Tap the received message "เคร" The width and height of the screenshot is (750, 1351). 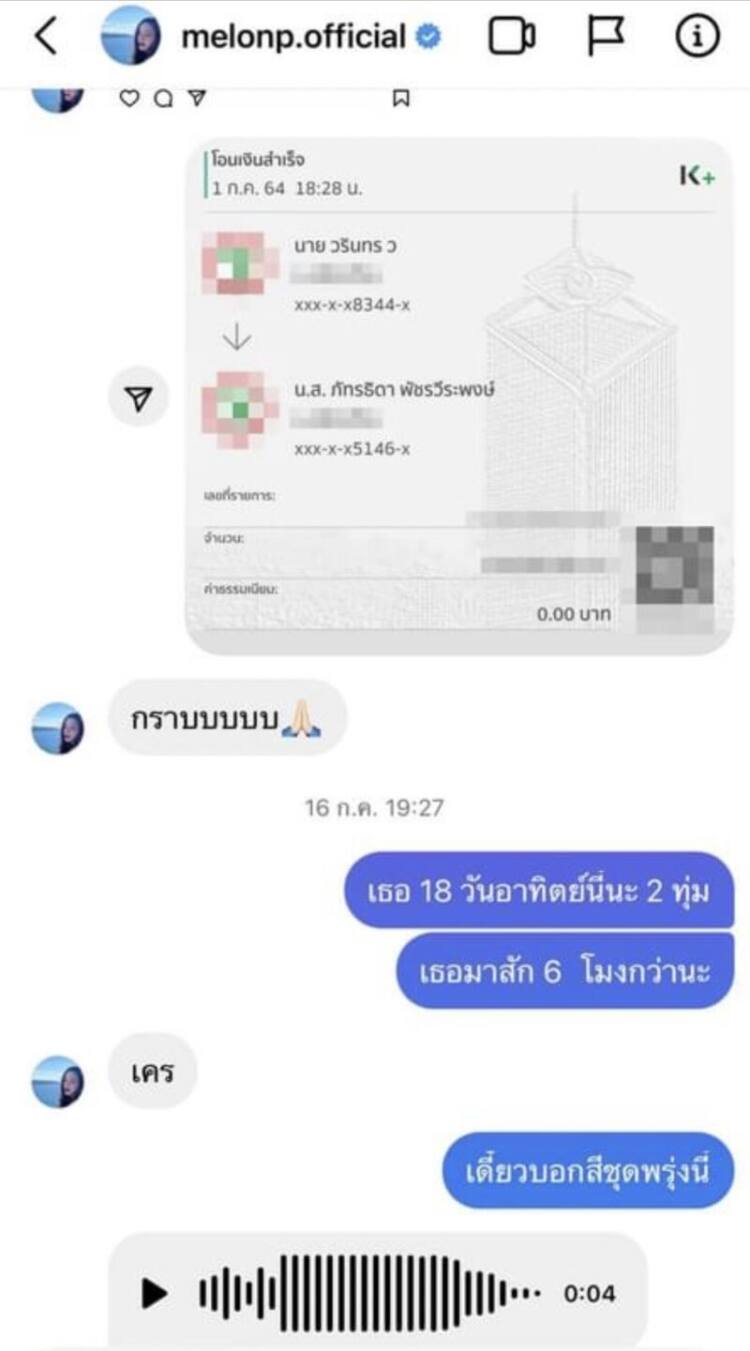(x=153, y=1071)
